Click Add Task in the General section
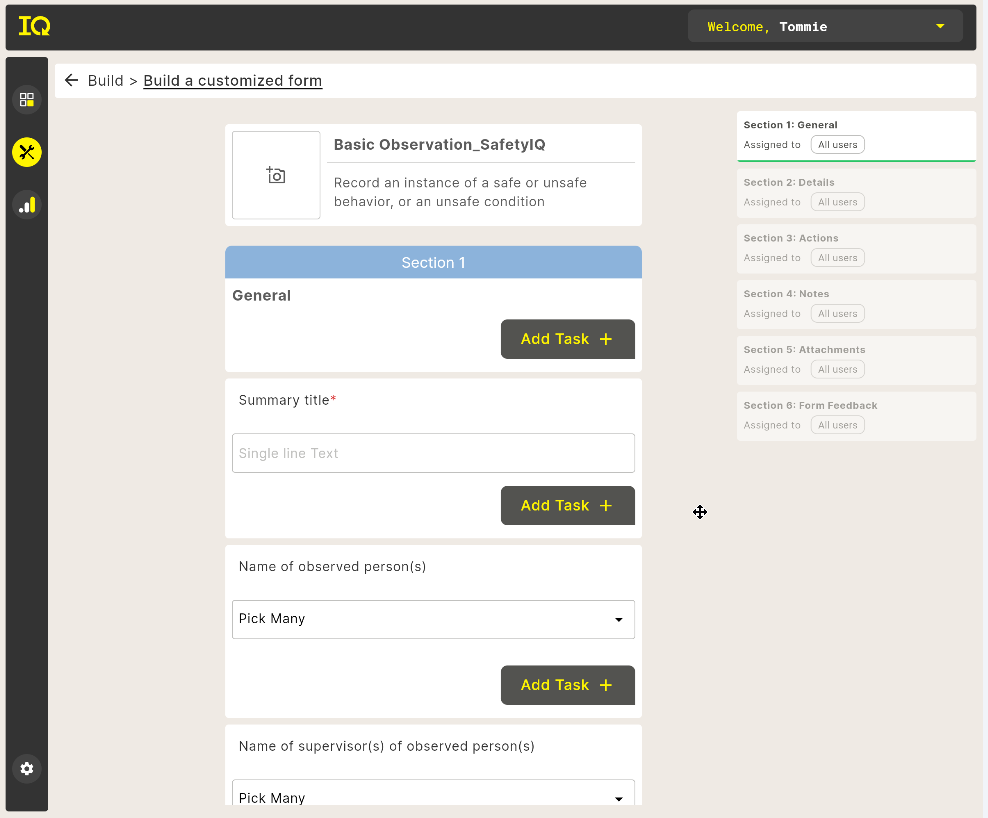 coord(567,339)
